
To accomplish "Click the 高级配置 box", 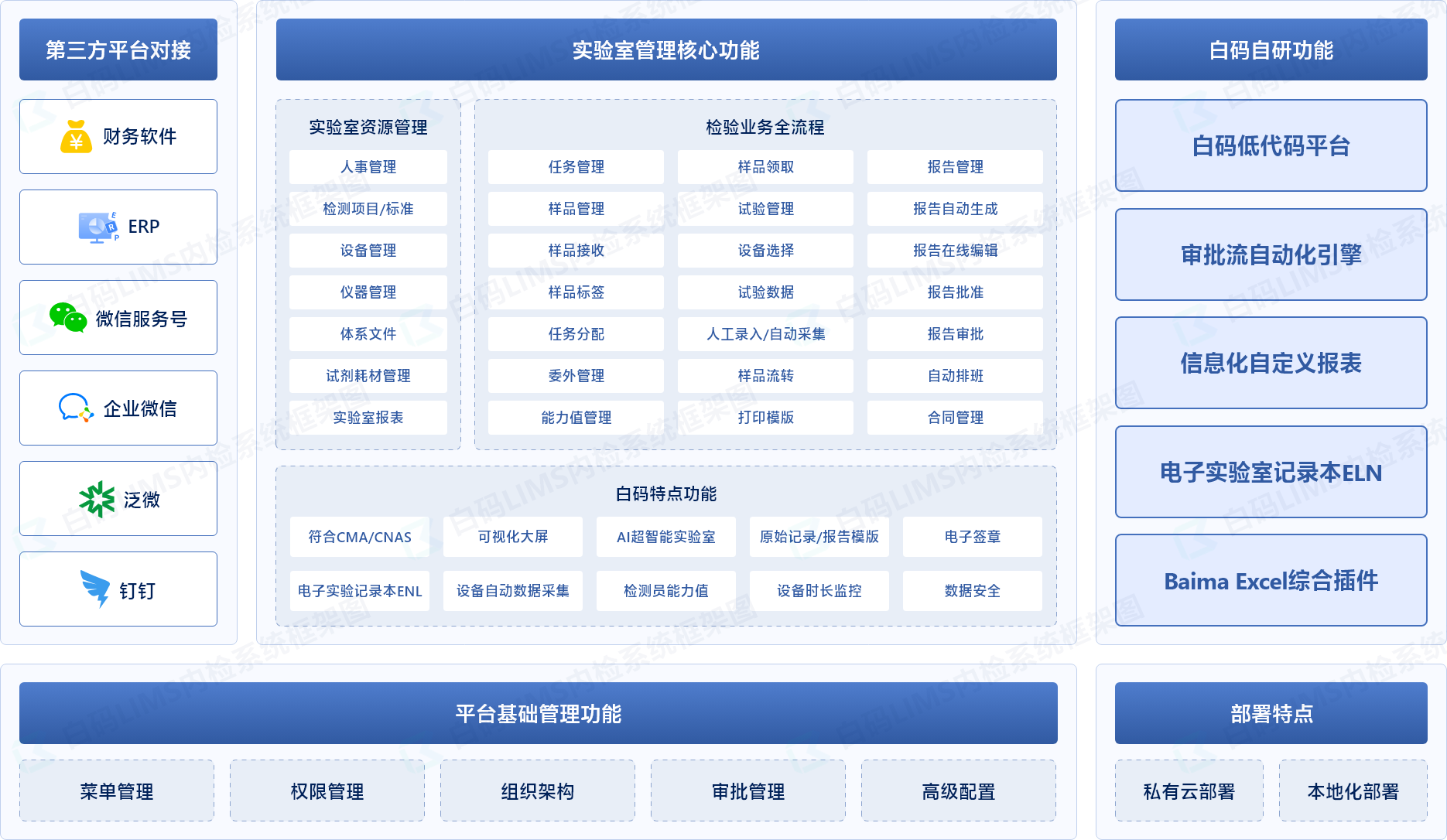I will (959, 790).
